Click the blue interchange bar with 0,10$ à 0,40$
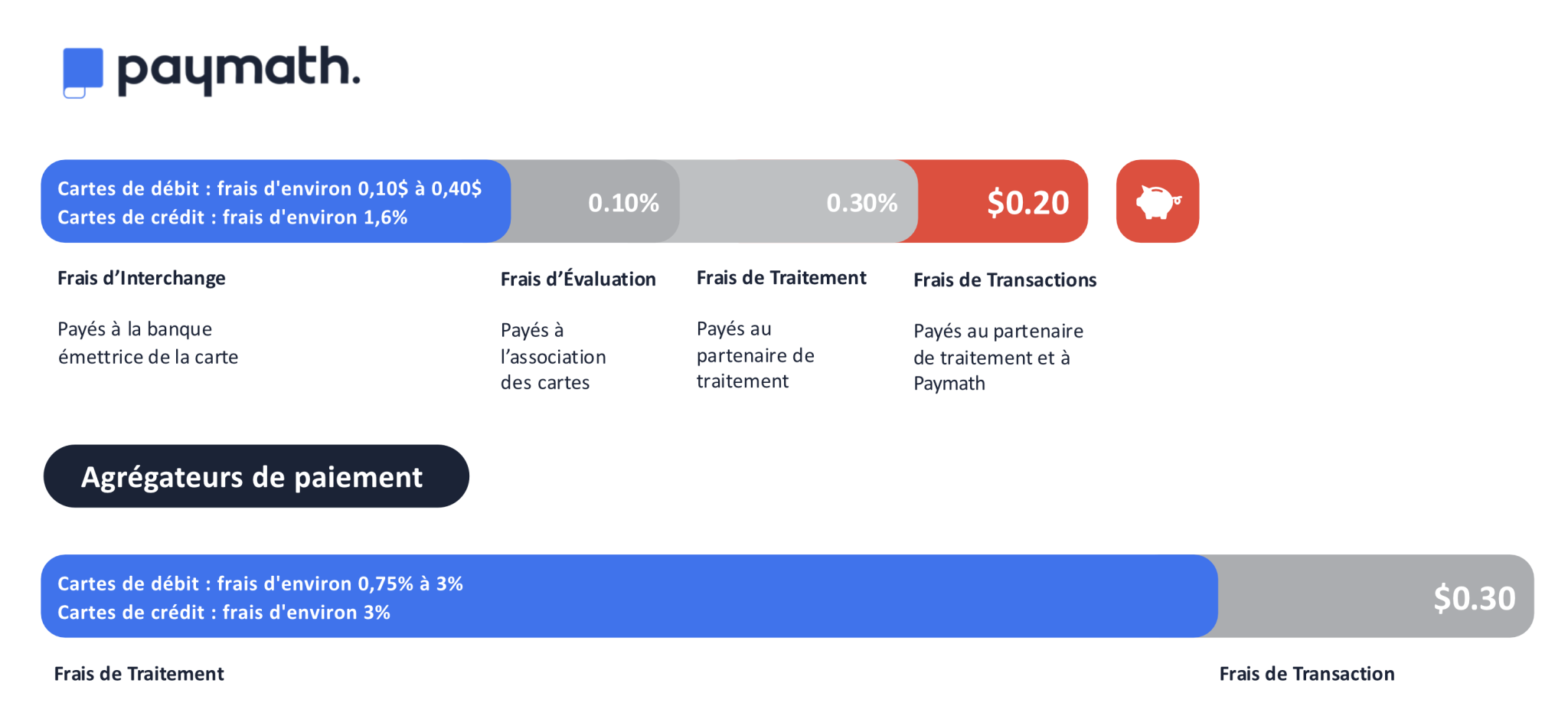The image size is (1568, 703). 276,201
